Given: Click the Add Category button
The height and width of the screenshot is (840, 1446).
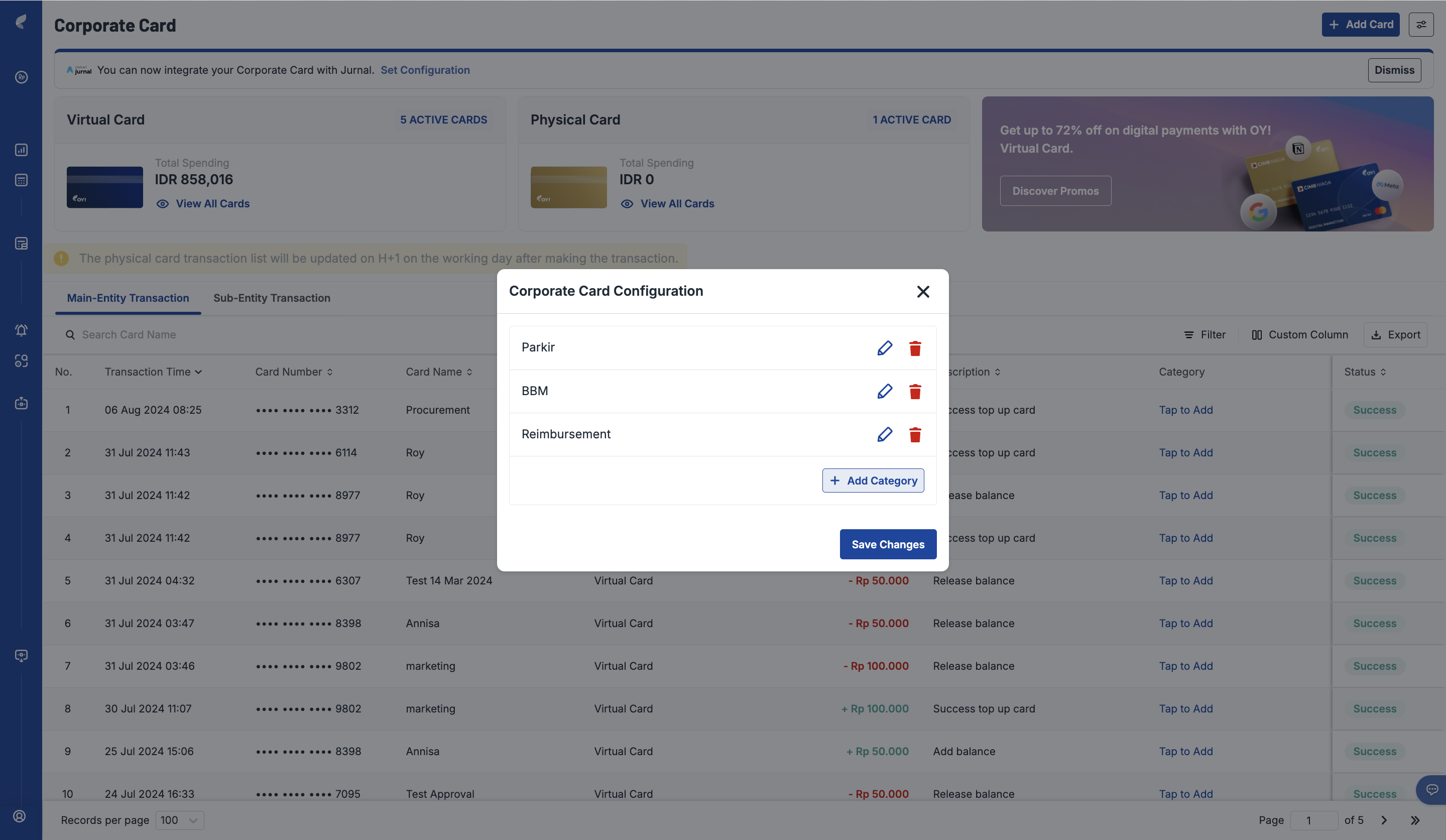Looking at the screenshot, I should point(873,480).
